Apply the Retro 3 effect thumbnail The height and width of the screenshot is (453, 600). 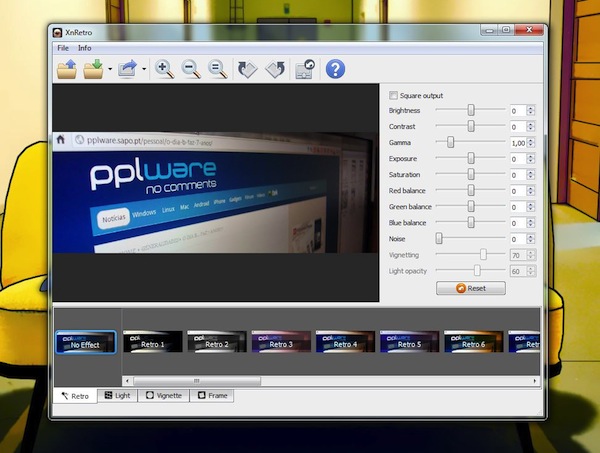(281, 342)
